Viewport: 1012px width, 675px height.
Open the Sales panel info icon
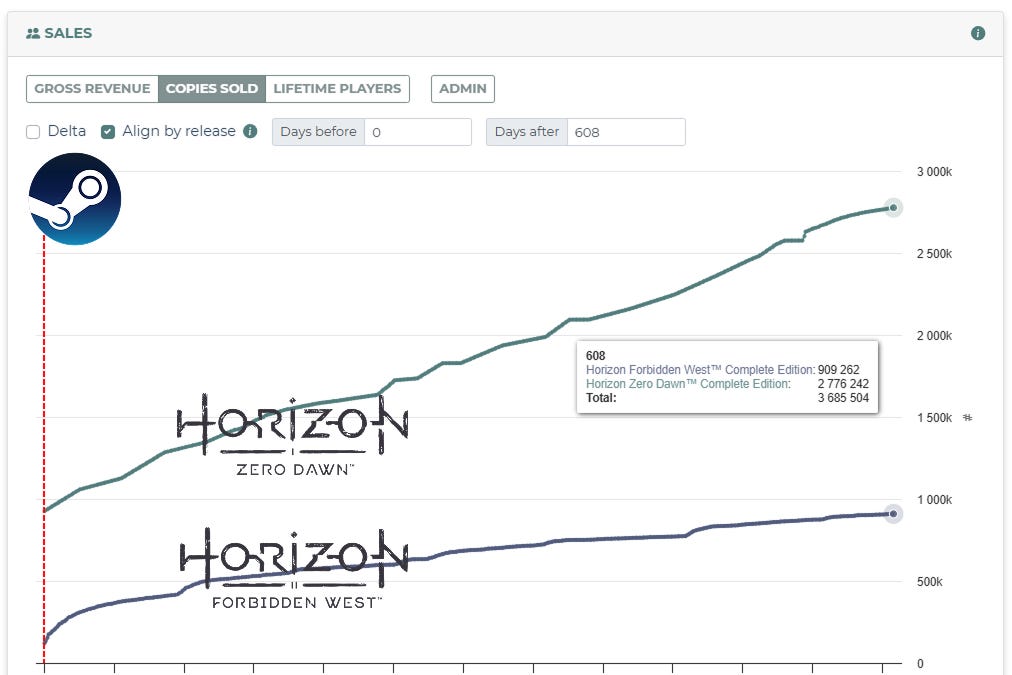click(x=977, y=33)
